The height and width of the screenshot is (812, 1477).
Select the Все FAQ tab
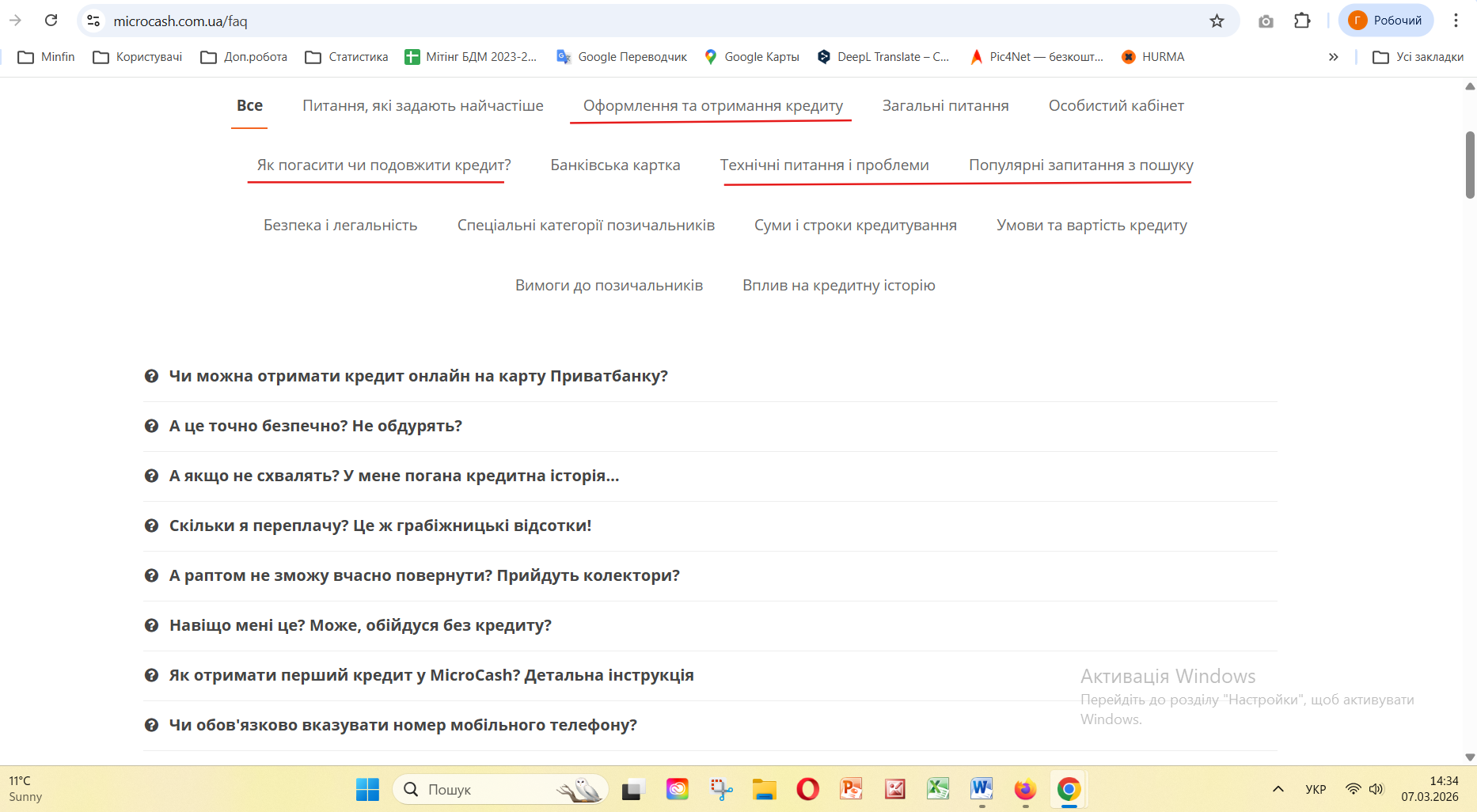click(249, 106)
